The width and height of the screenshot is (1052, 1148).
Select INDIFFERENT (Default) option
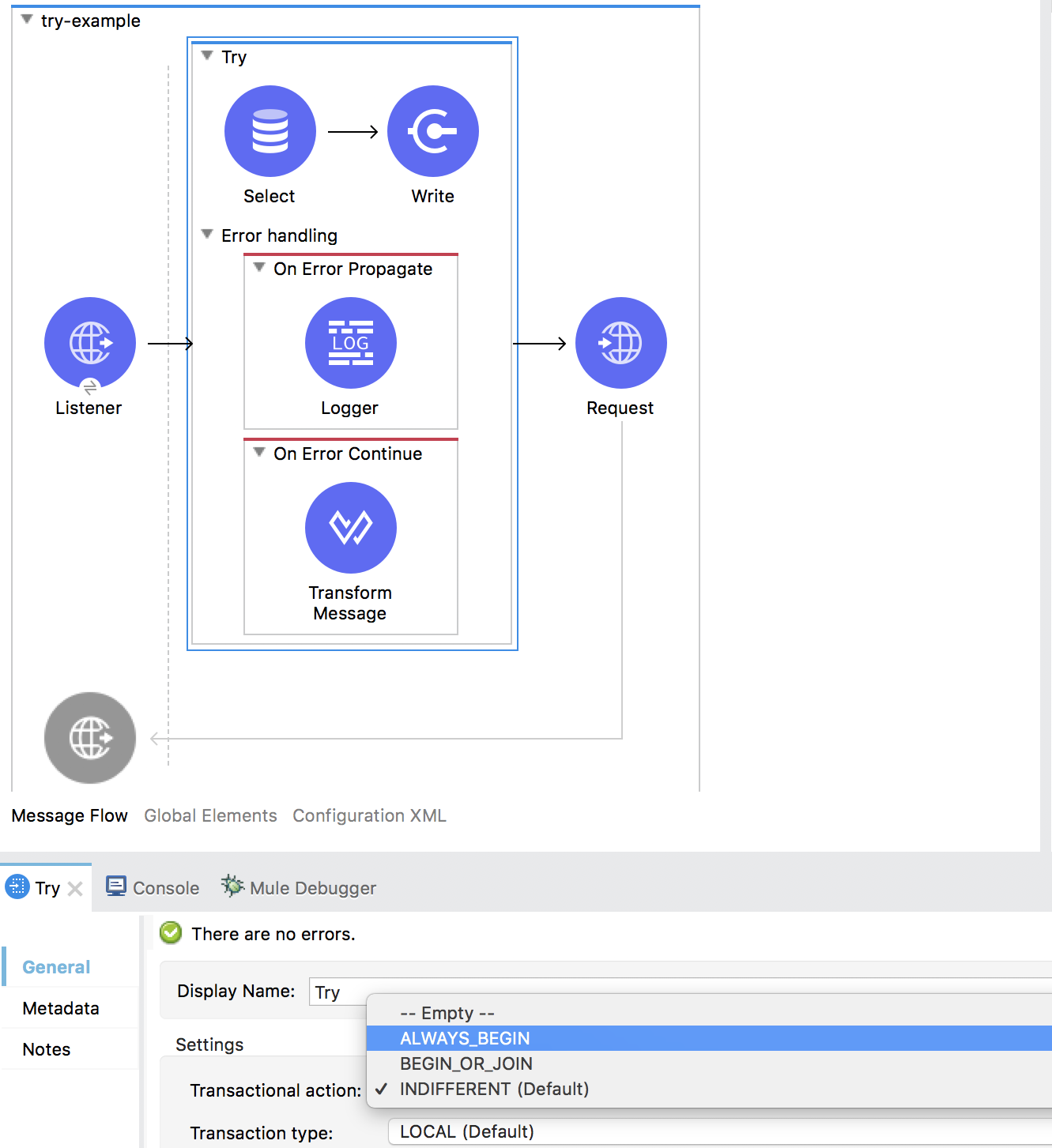(x=494, y=1089)
